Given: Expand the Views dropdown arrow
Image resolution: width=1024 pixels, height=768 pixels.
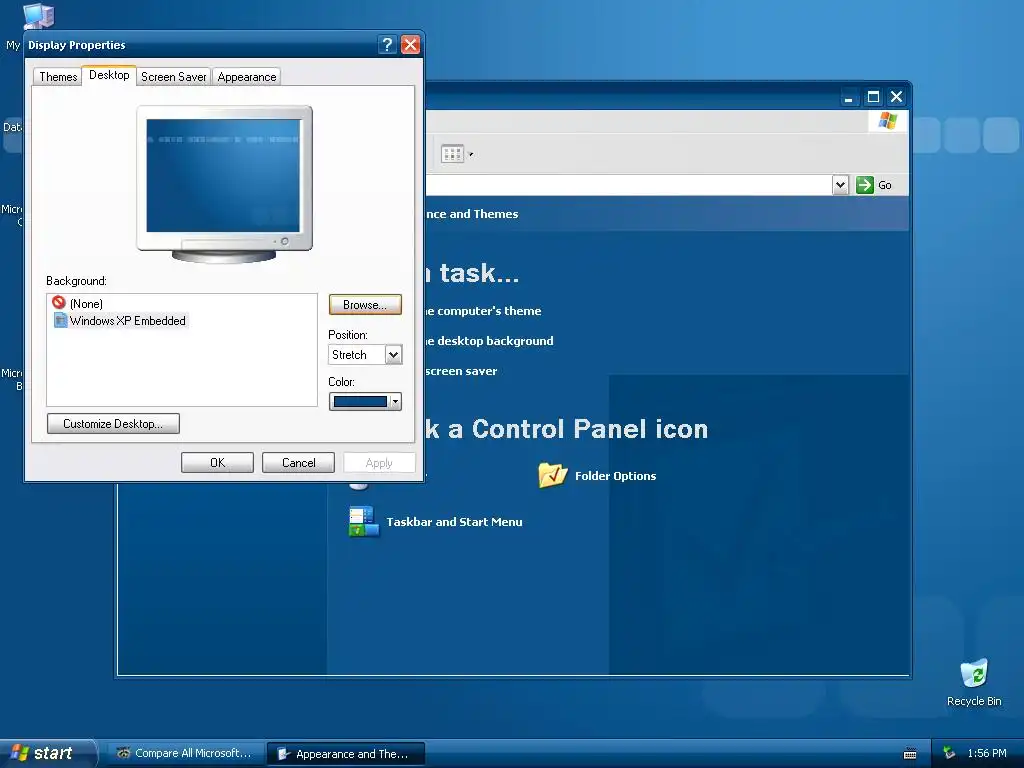Looking at the screenshot, I should point(471,155).
